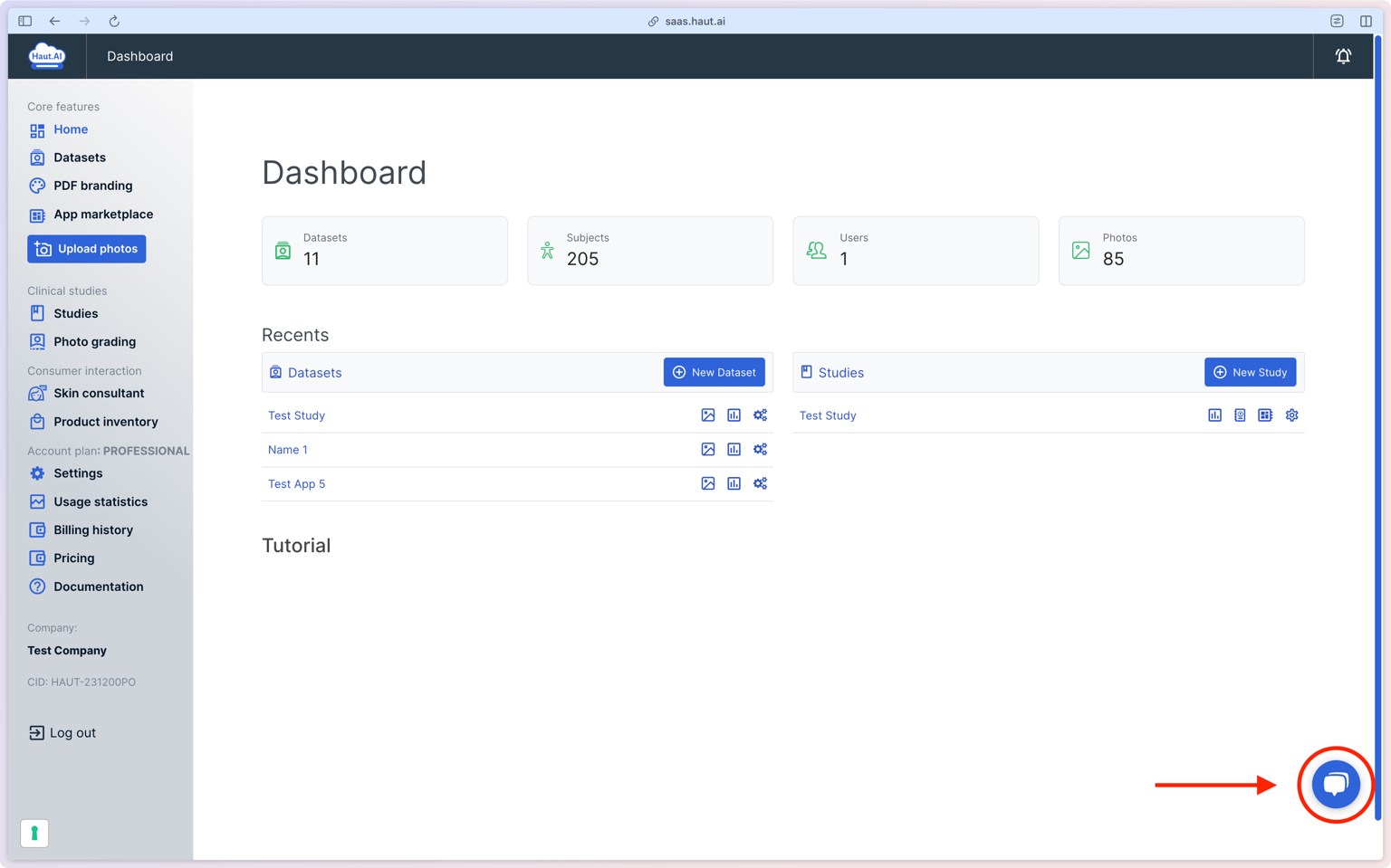Image resolution: width=1391 pixels, height=868 pixels.
Task: Click the New Study button
Action: 1250,372
